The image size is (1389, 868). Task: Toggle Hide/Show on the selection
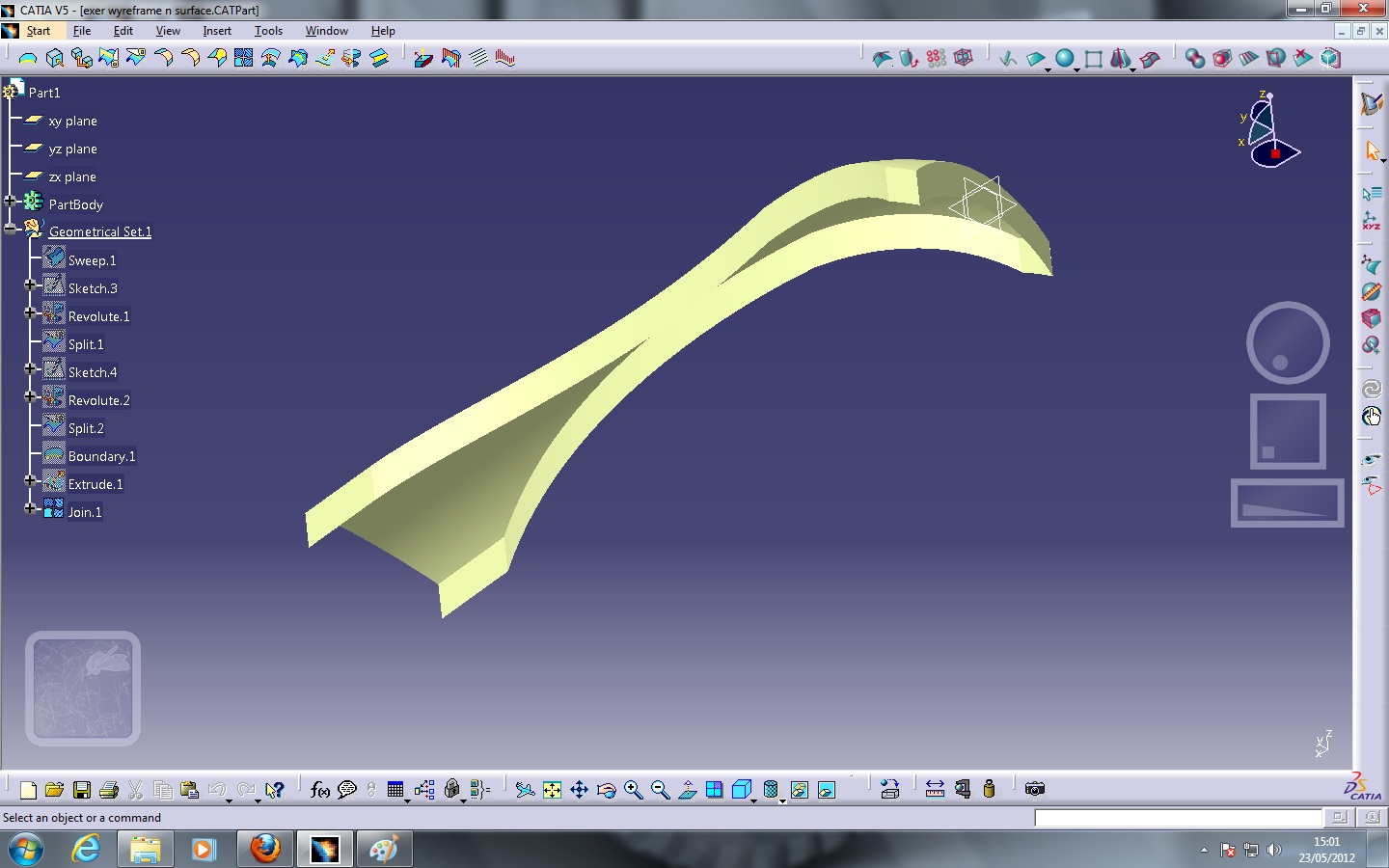point(800,790)
